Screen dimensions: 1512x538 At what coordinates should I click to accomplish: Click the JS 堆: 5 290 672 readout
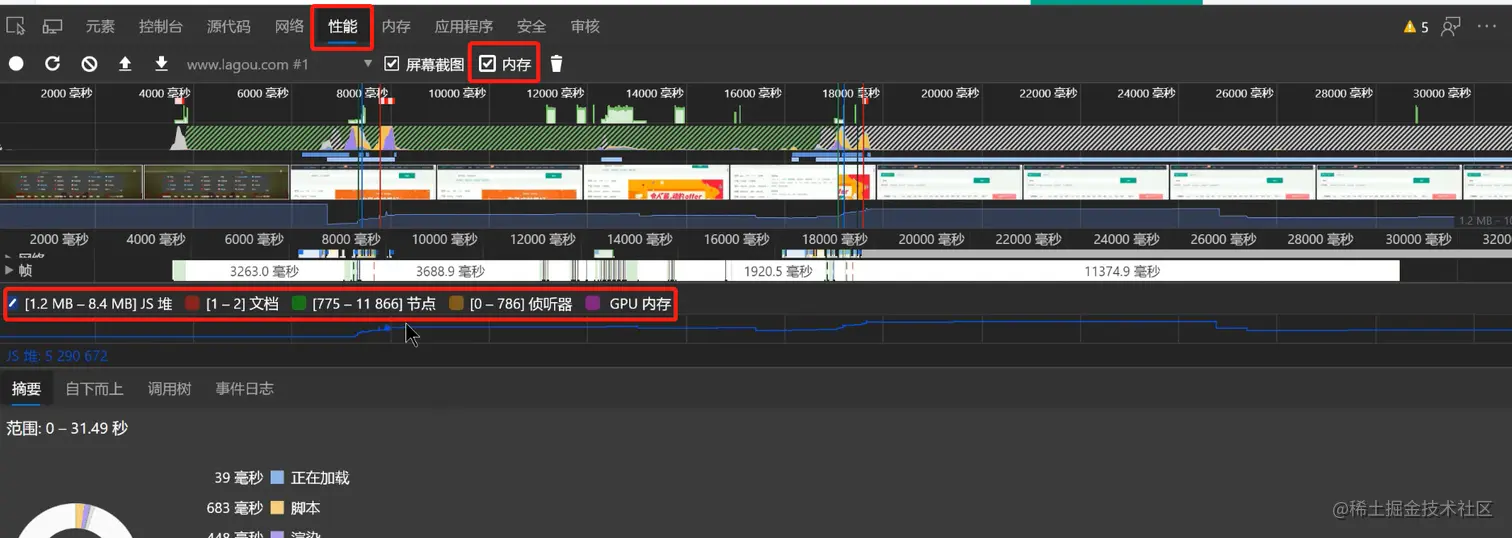(57, 356)
